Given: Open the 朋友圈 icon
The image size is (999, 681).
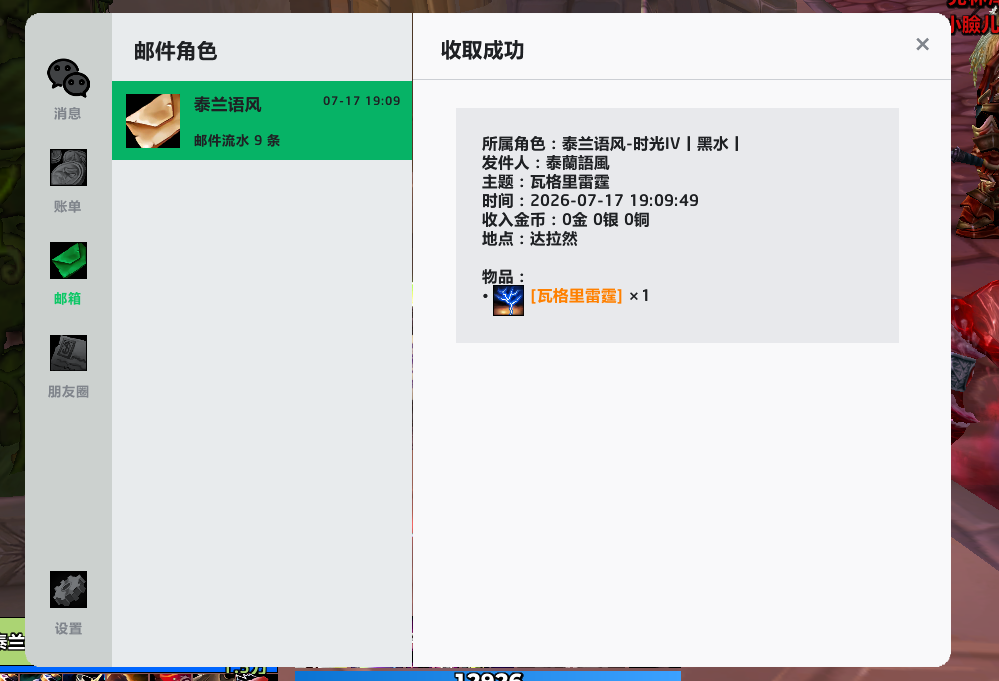Looking at the screenshot, I should pyautogui.click(x=68, y=353).
